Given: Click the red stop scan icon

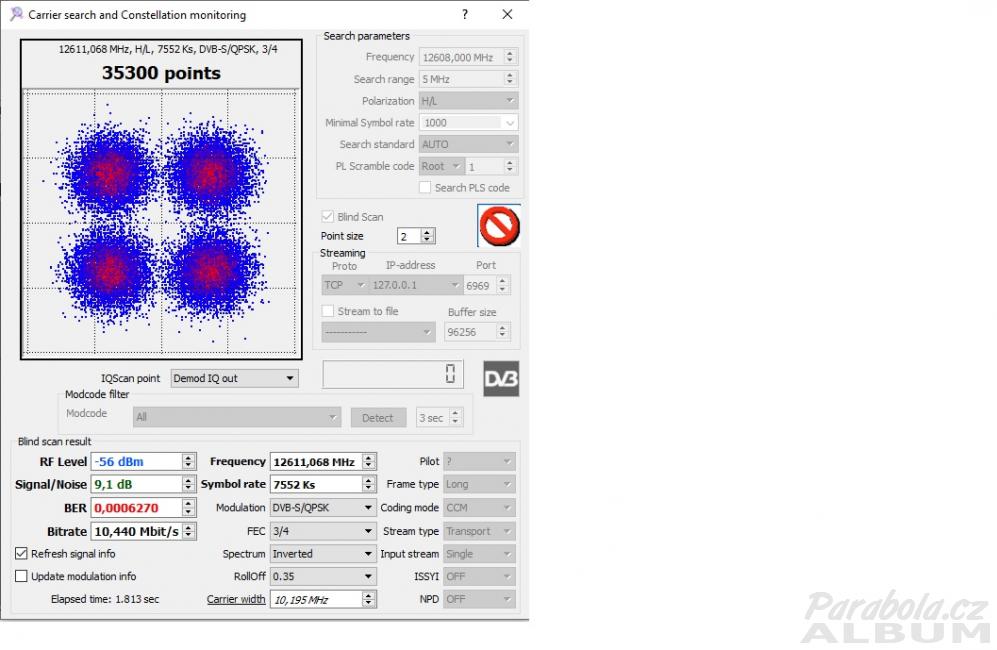Looking at the screenshot, I should (499, 226).
